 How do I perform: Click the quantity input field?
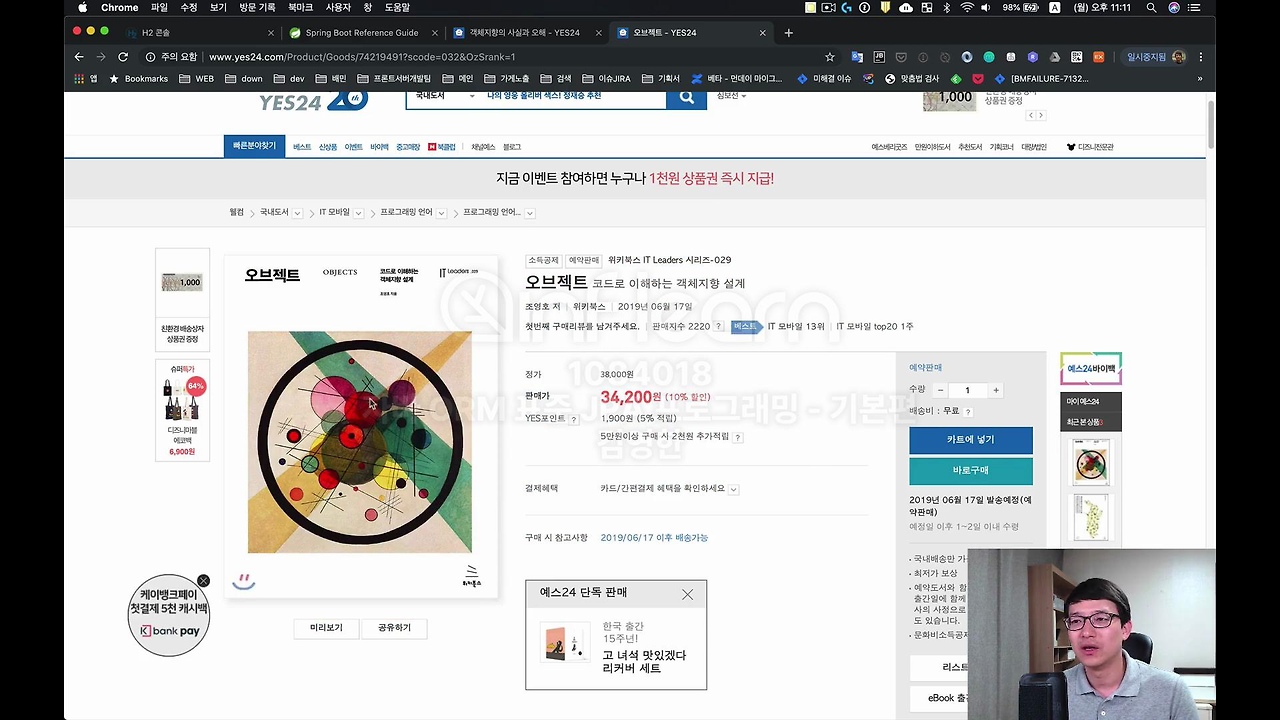[x=967, y=390]
